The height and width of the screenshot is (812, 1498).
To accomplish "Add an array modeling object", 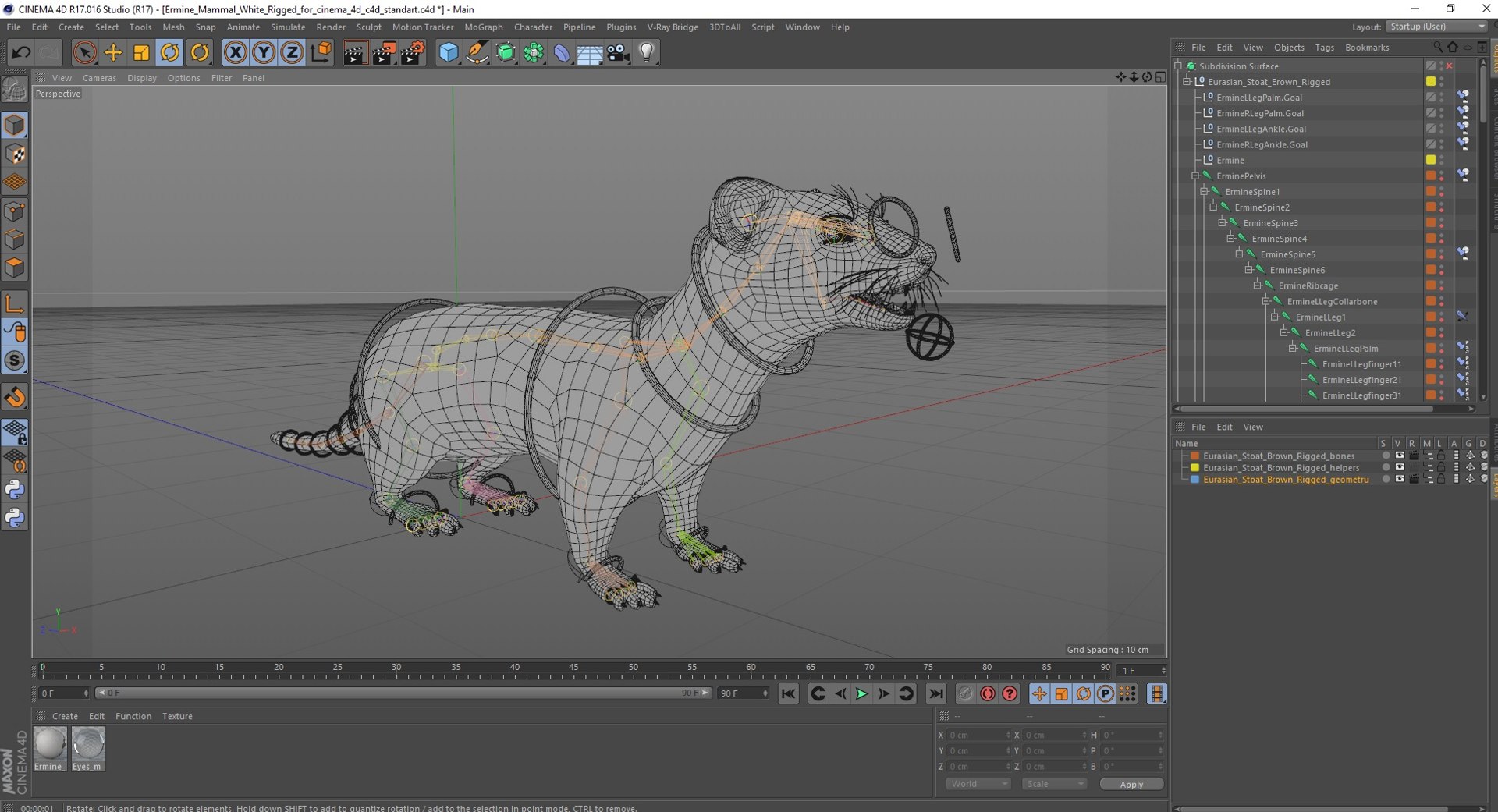I will [534, 52].
